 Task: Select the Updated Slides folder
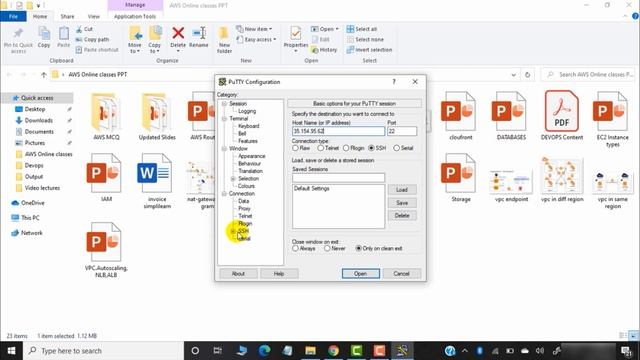click(x=157, y=116)
